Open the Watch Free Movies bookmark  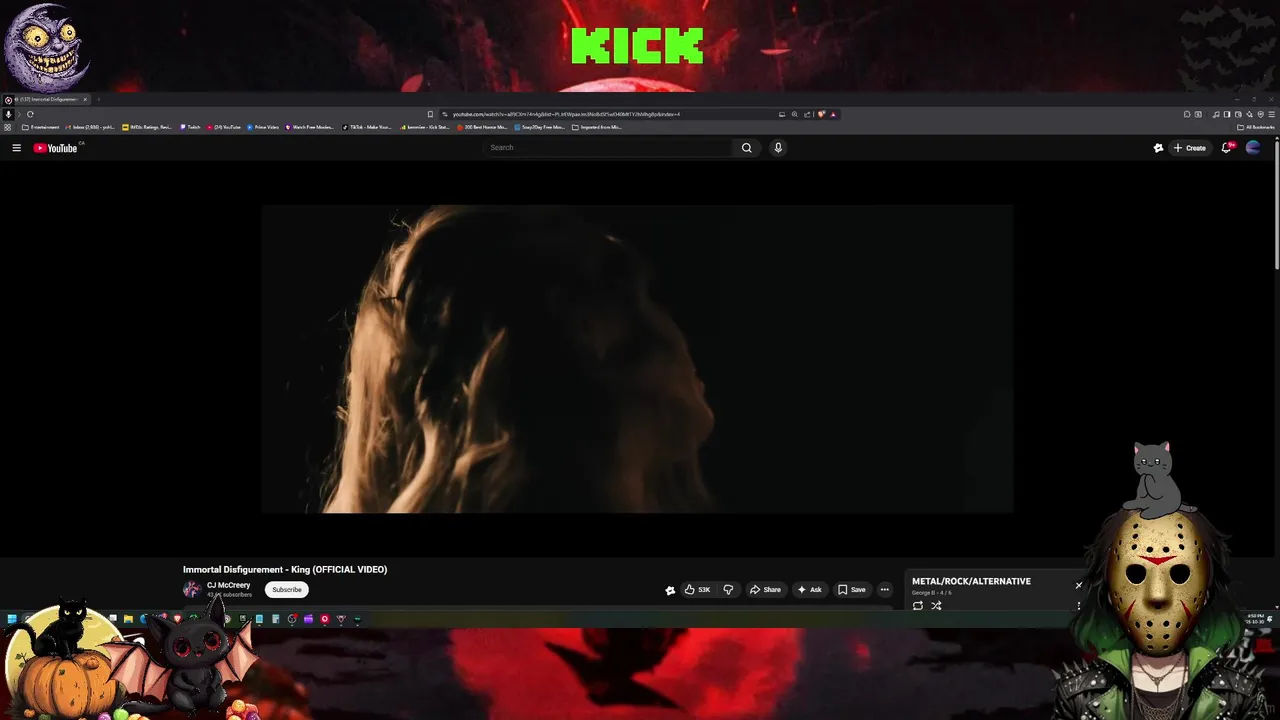310,127
